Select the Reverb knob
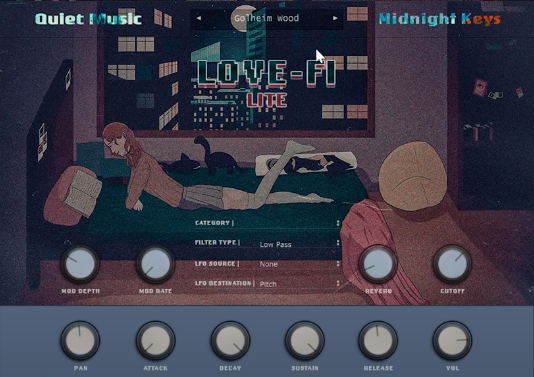Viewport: 534px width, 377px height. click(378, 264)
